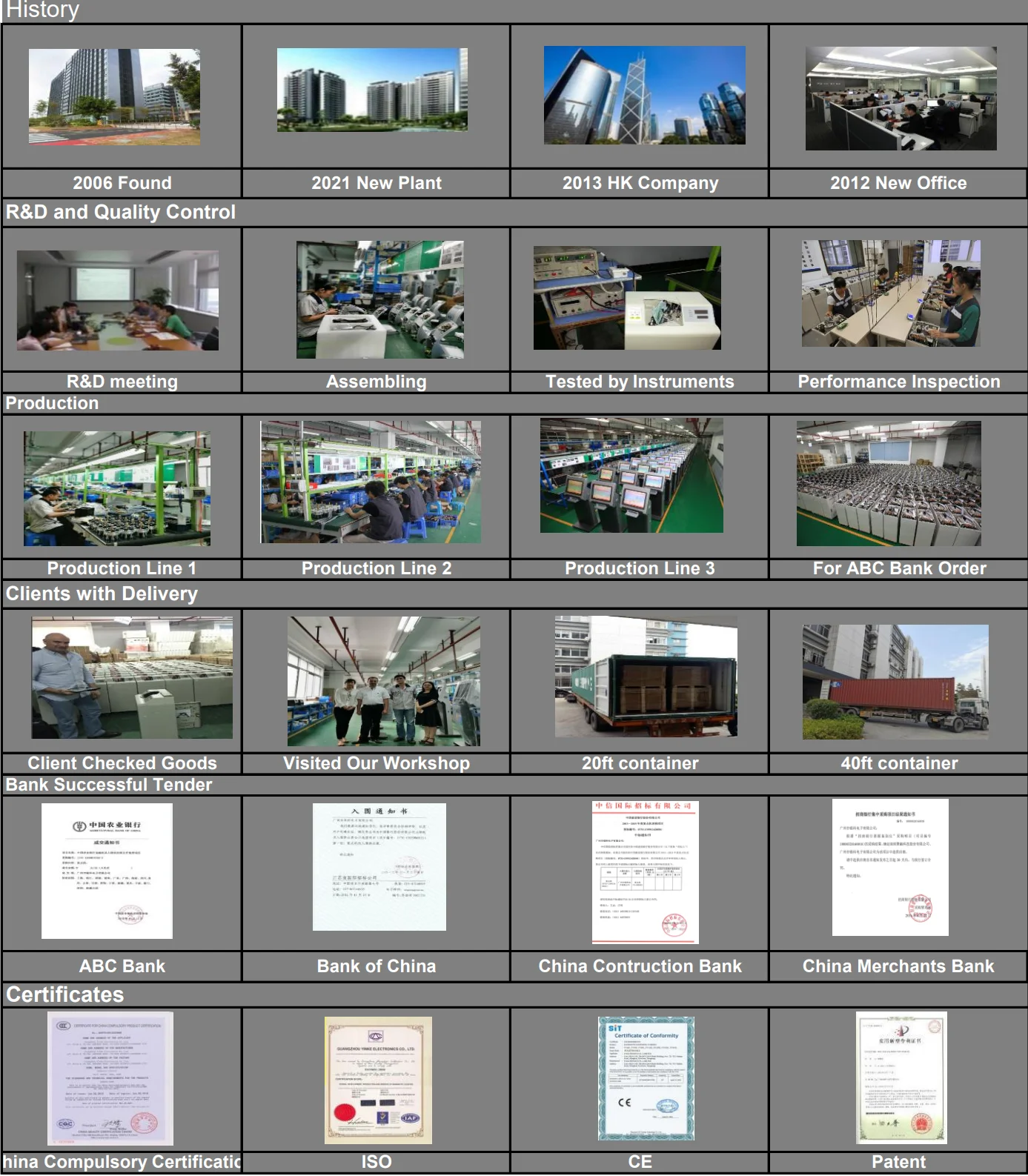Open the Production Line 1 photo

pyautogui.click(x=117, y=489)
